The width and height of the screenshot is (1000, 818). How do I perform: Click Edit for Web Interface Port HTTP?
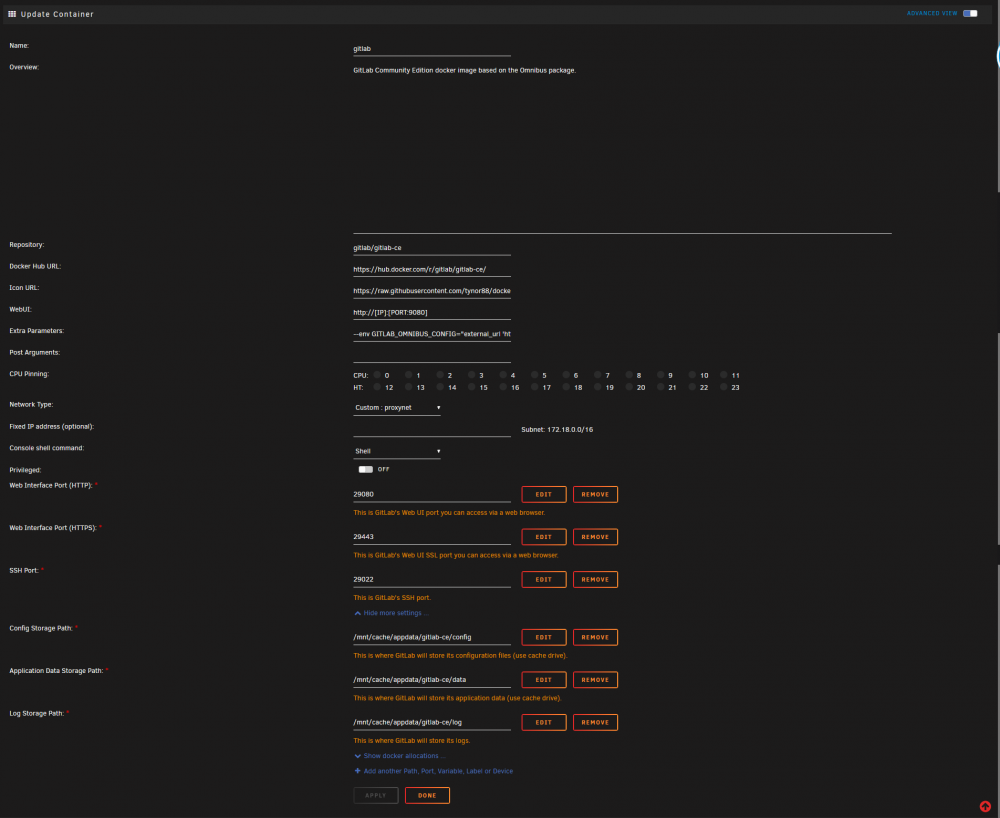click(543, 495)
